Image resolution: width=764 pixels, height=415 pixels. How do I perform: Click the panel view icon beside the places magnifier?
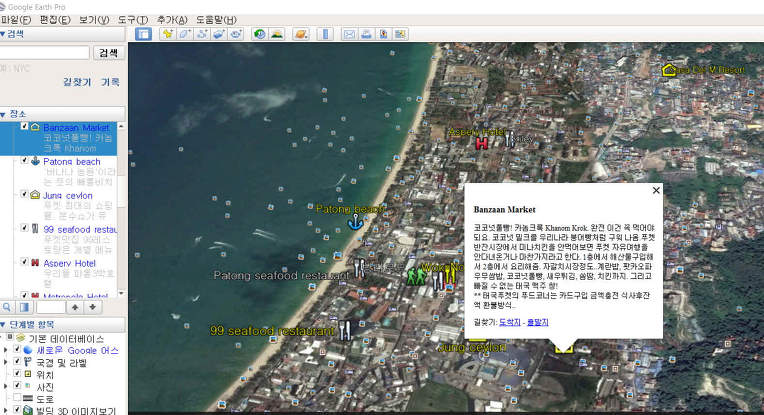24,307
